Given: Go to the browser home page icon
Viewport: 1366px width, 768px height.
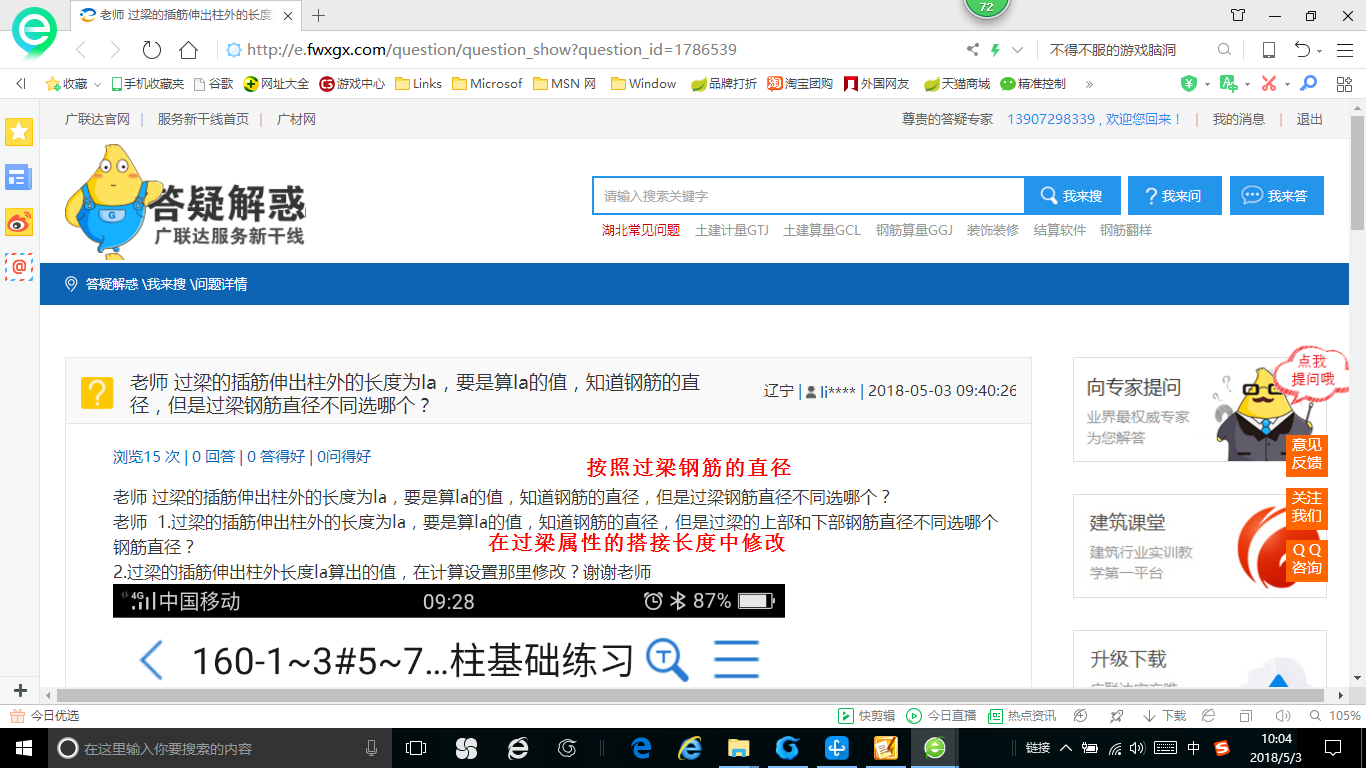Looking at the screenshot, I should pos(188,50).
